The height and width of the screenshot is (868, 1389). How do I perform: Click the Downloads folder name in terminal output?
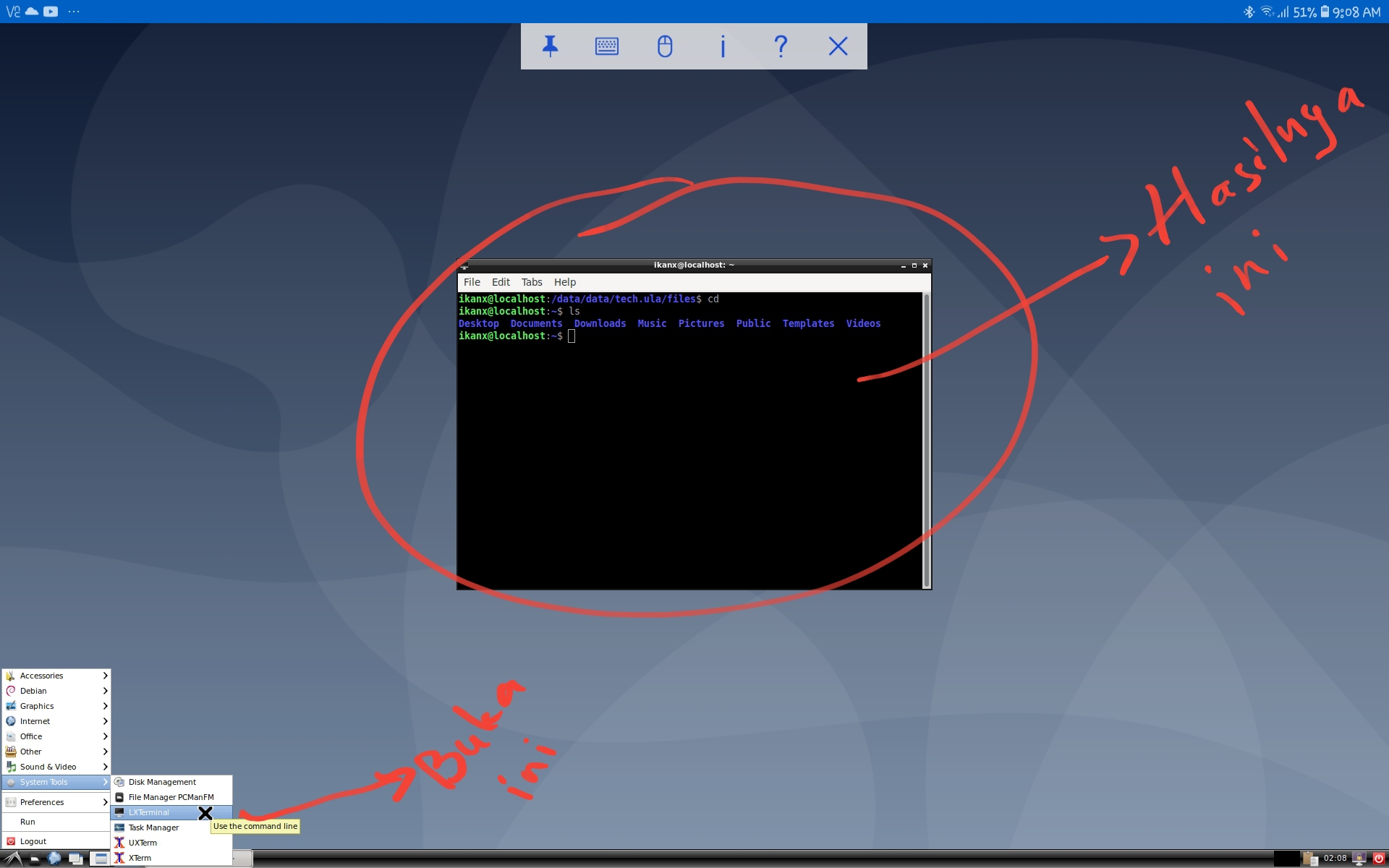(x=600, y=323)
